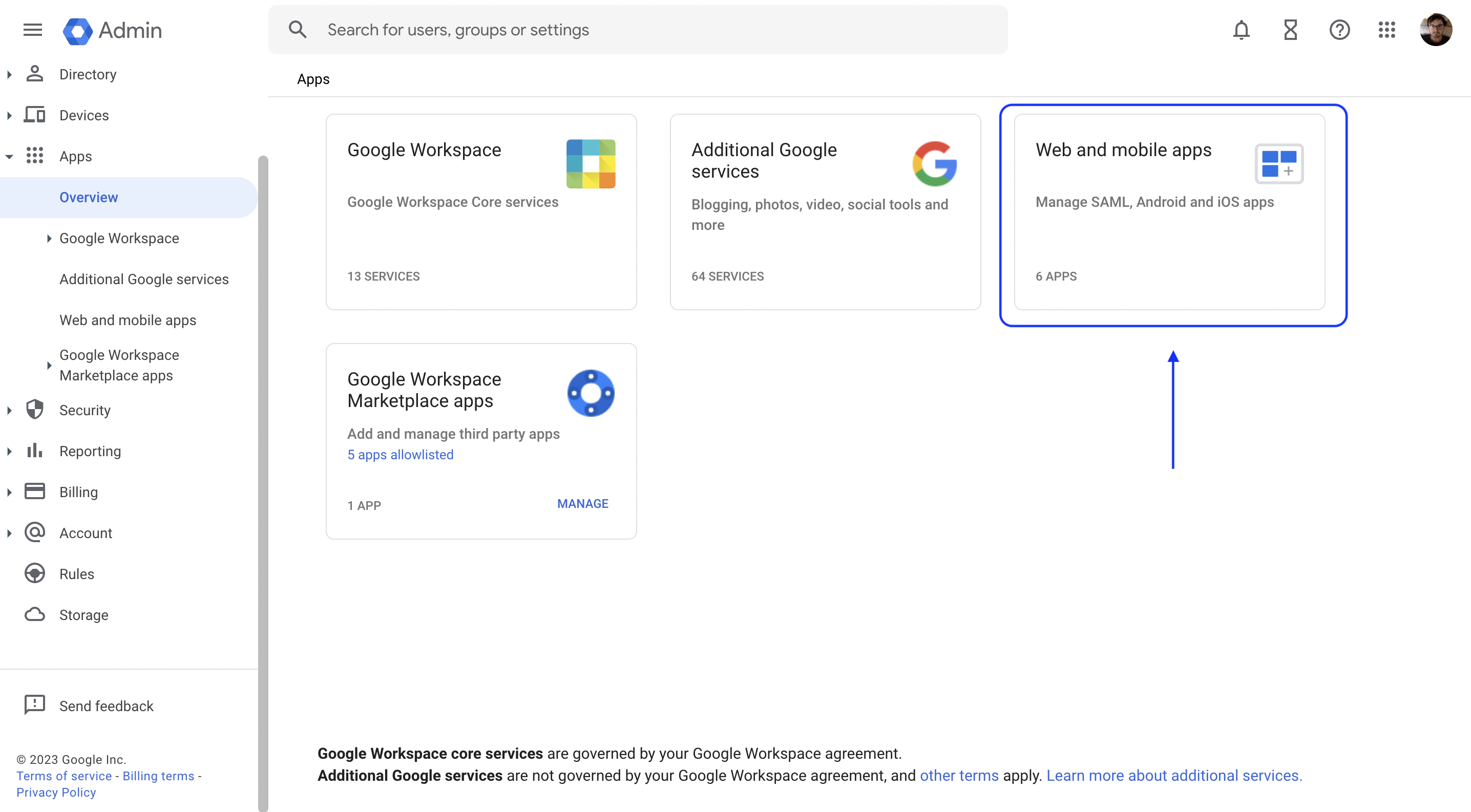This screenshot has height=812, width=1471.
Task: Click the 64 SERVICES label
Action: [727, 276]
